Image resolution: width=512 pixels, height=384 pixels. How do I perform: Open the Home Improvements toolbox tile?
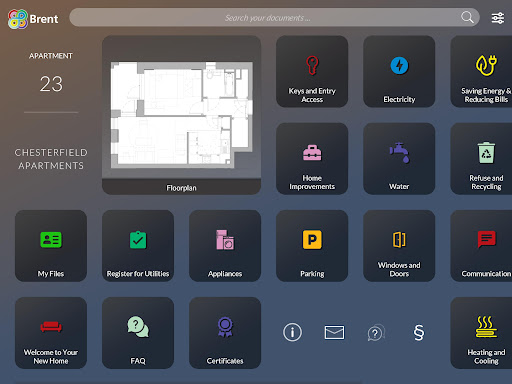coord(312,159)
